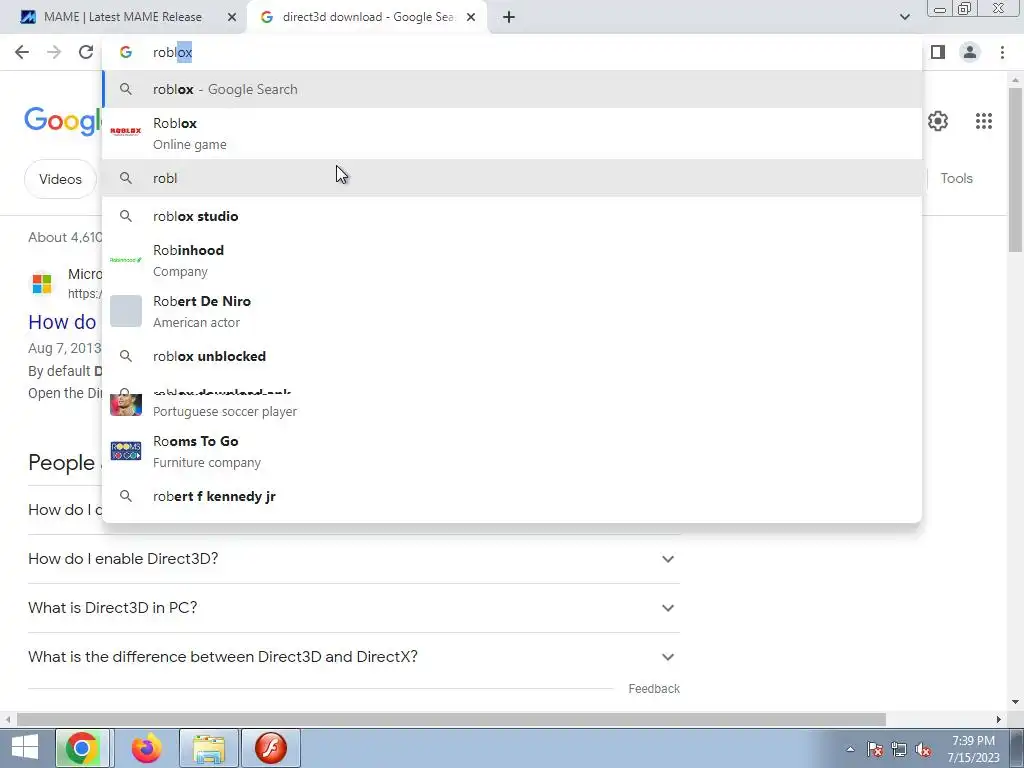The image size is (1024, 768).
Task: Close the direct3d download tab
Action: coord(471,17)
